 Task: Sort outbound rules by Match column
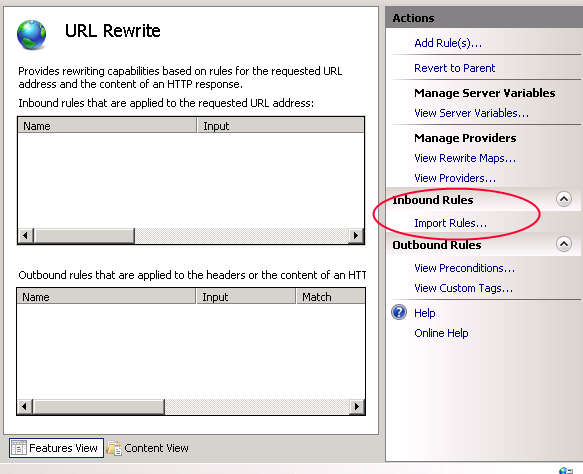point(331,297)
